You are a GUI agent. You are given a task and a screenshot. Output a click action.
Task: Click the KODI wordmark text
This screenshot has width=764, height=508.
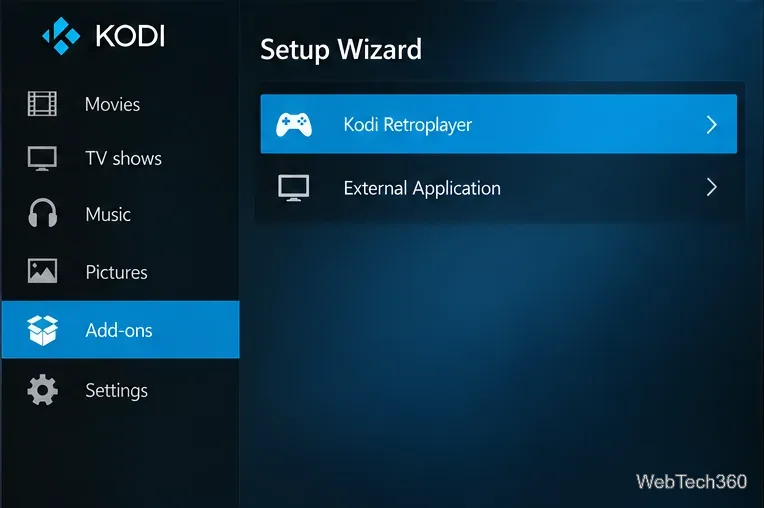(130, 36)
